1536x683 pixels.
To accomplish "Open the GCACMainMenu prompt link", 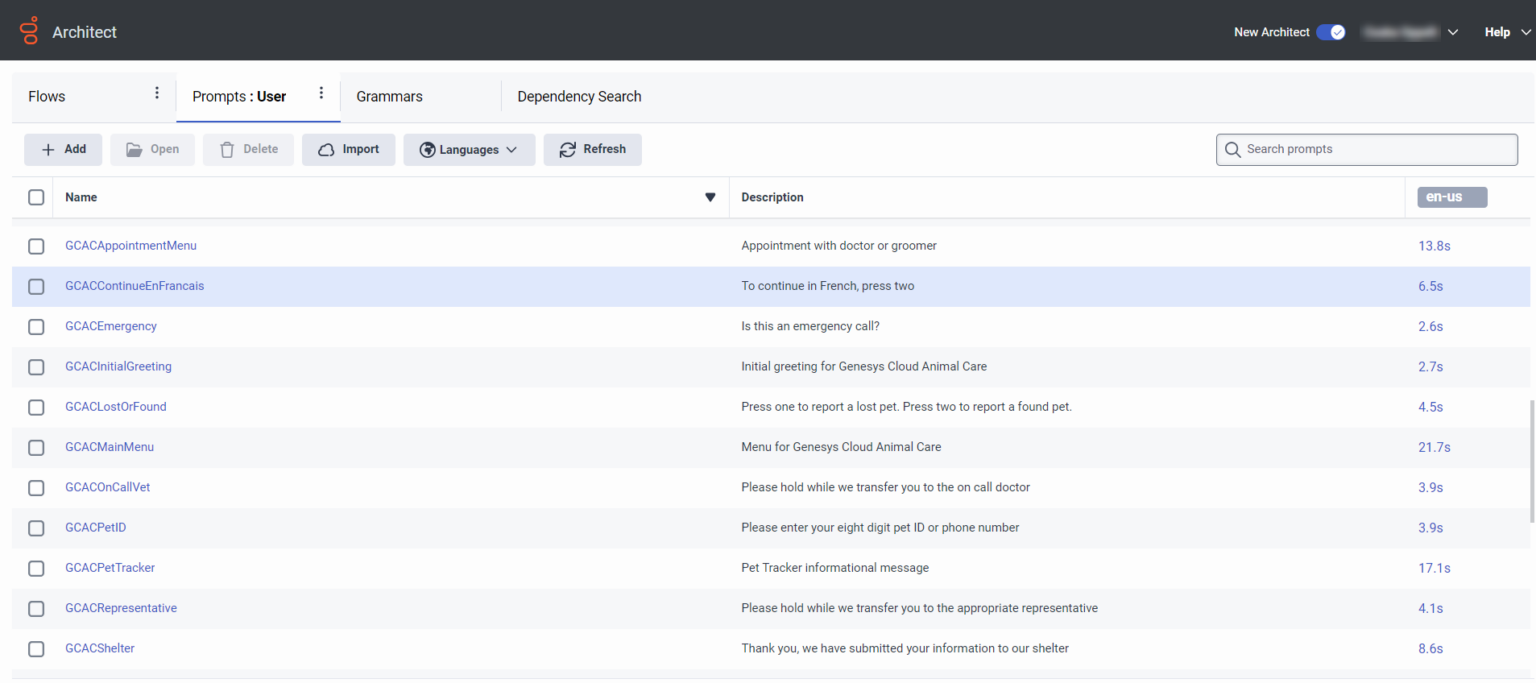I will click(110, 447).
